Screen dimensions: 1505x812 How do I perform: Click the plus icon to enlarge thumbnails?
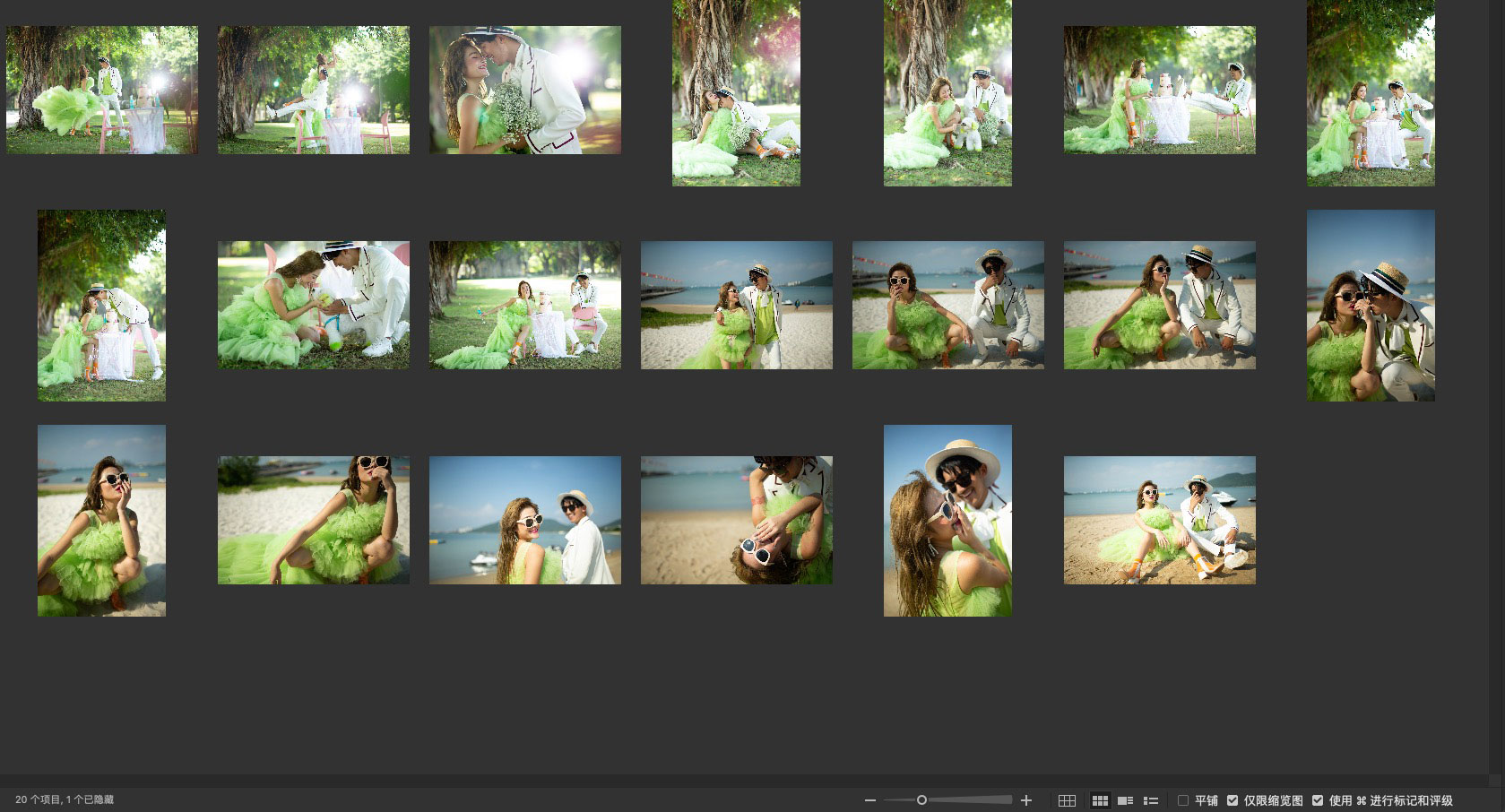1026,800
